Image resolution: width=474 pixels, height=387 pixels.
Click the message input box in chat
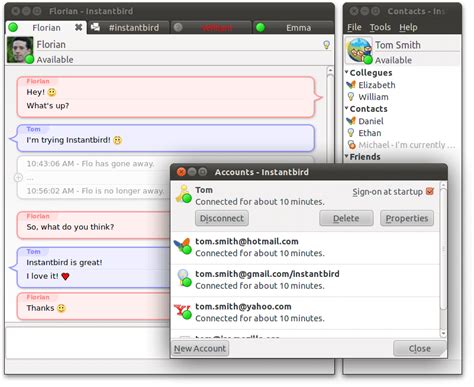88,343
